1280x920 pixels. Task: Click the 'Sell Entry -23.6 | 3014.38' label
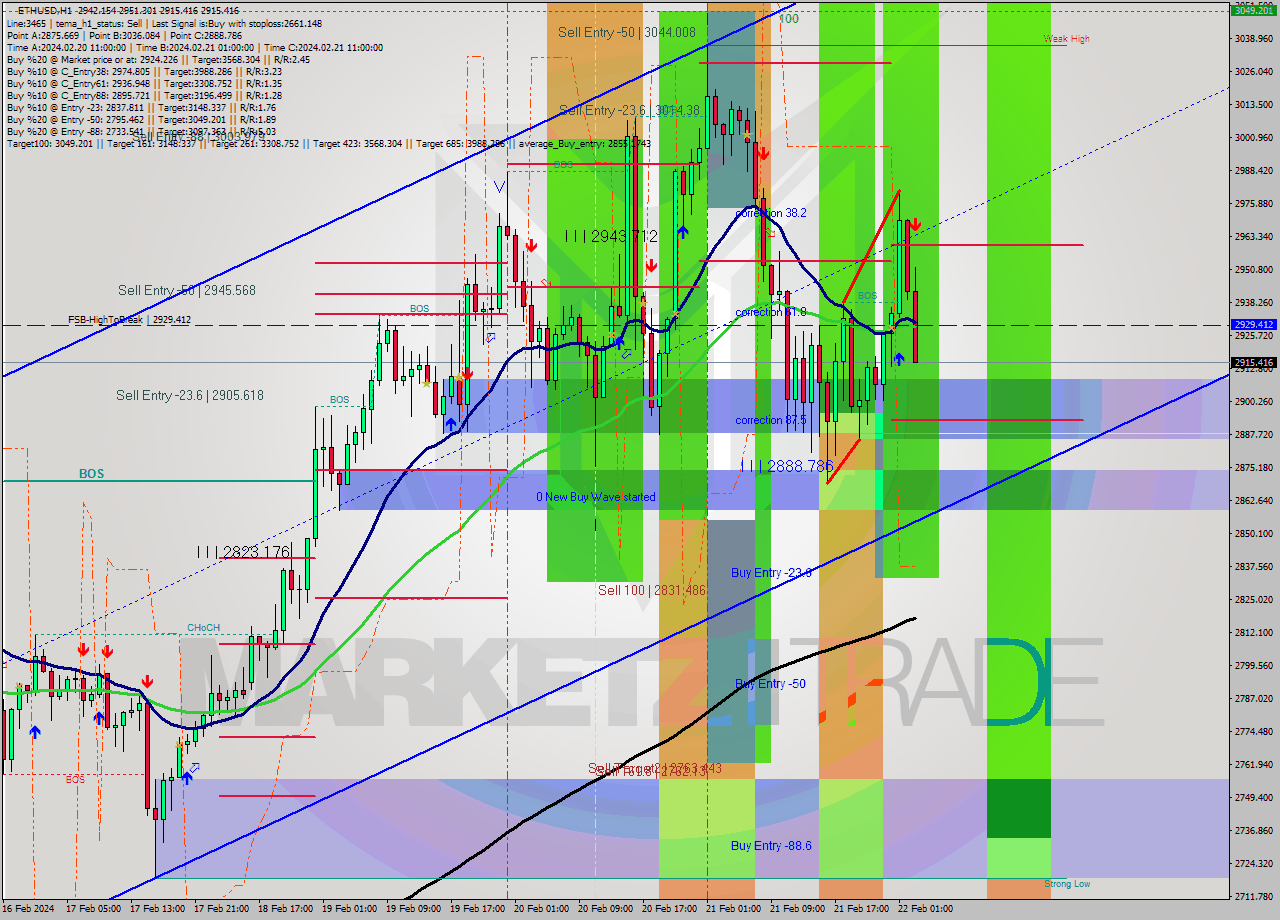pos(629,110)
